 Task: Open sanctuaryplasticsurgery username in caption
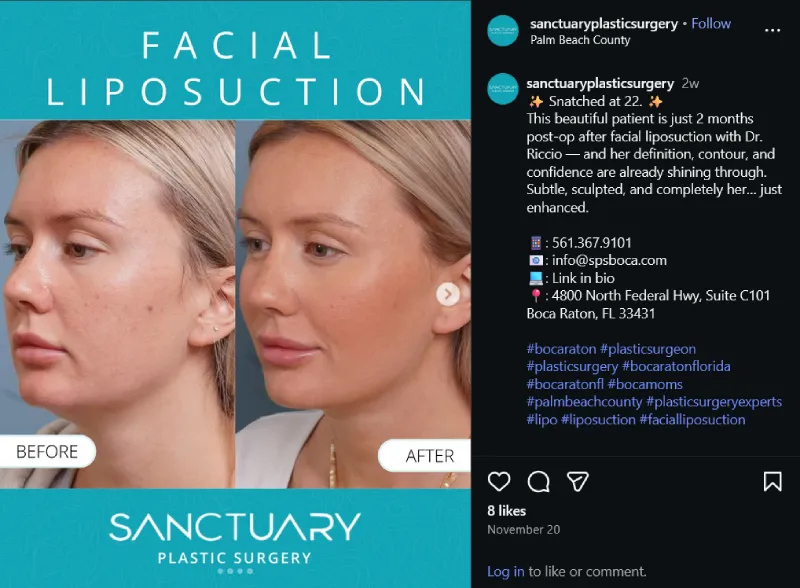[600, 83]
